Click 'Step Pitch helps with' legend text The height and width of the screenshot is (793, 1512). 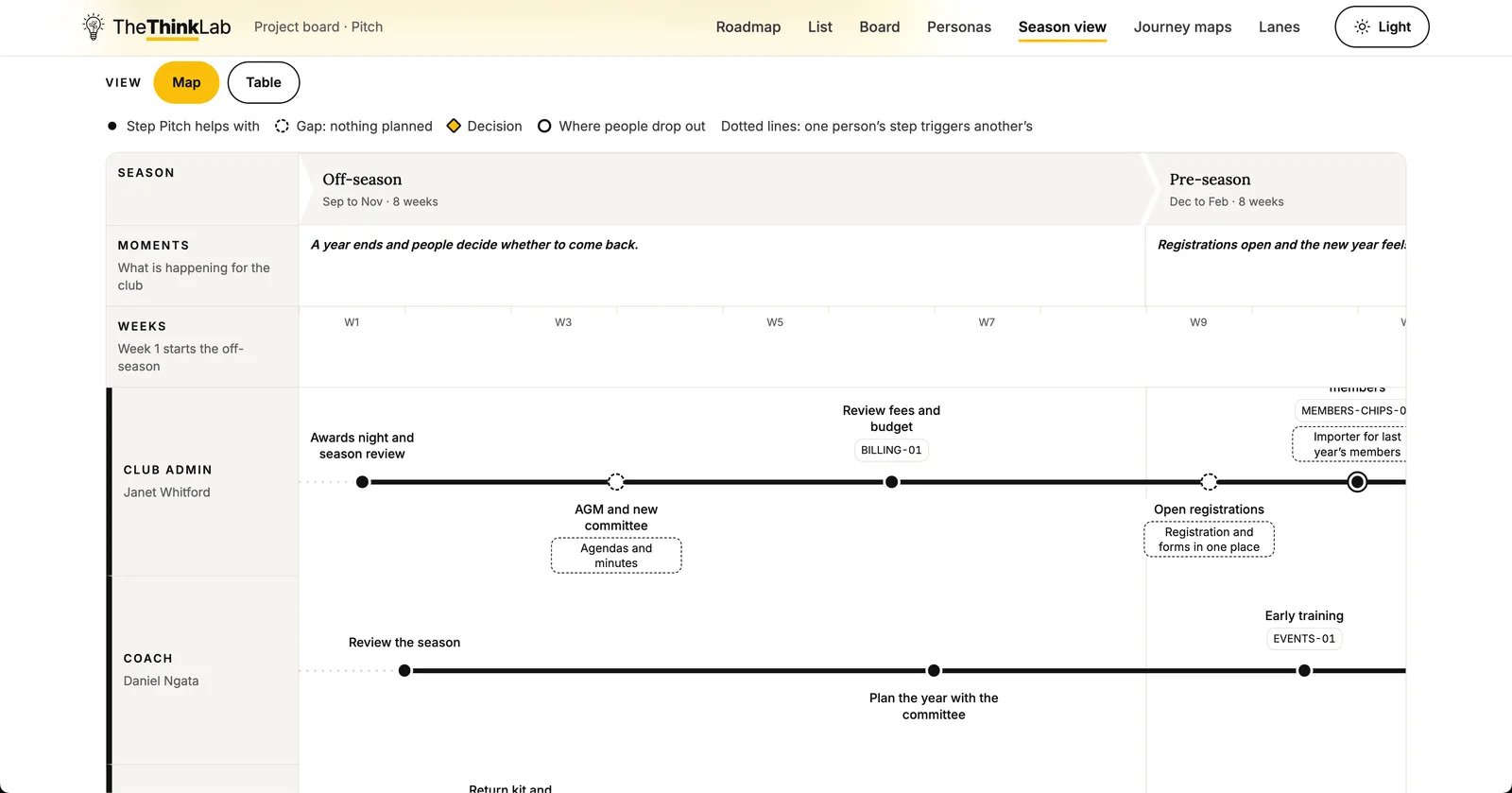pos(193,126)
